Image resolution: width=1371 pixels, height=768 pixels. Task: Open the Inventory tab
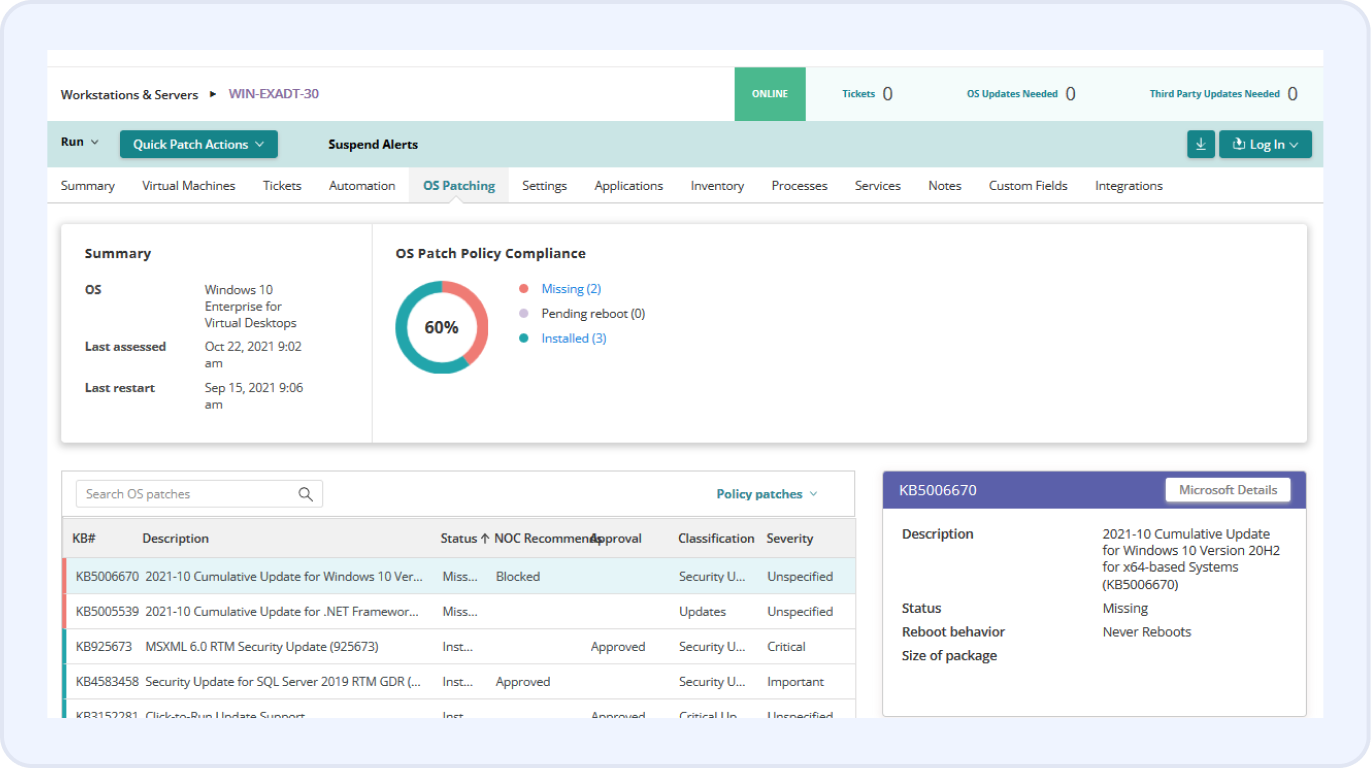point(717,186)
